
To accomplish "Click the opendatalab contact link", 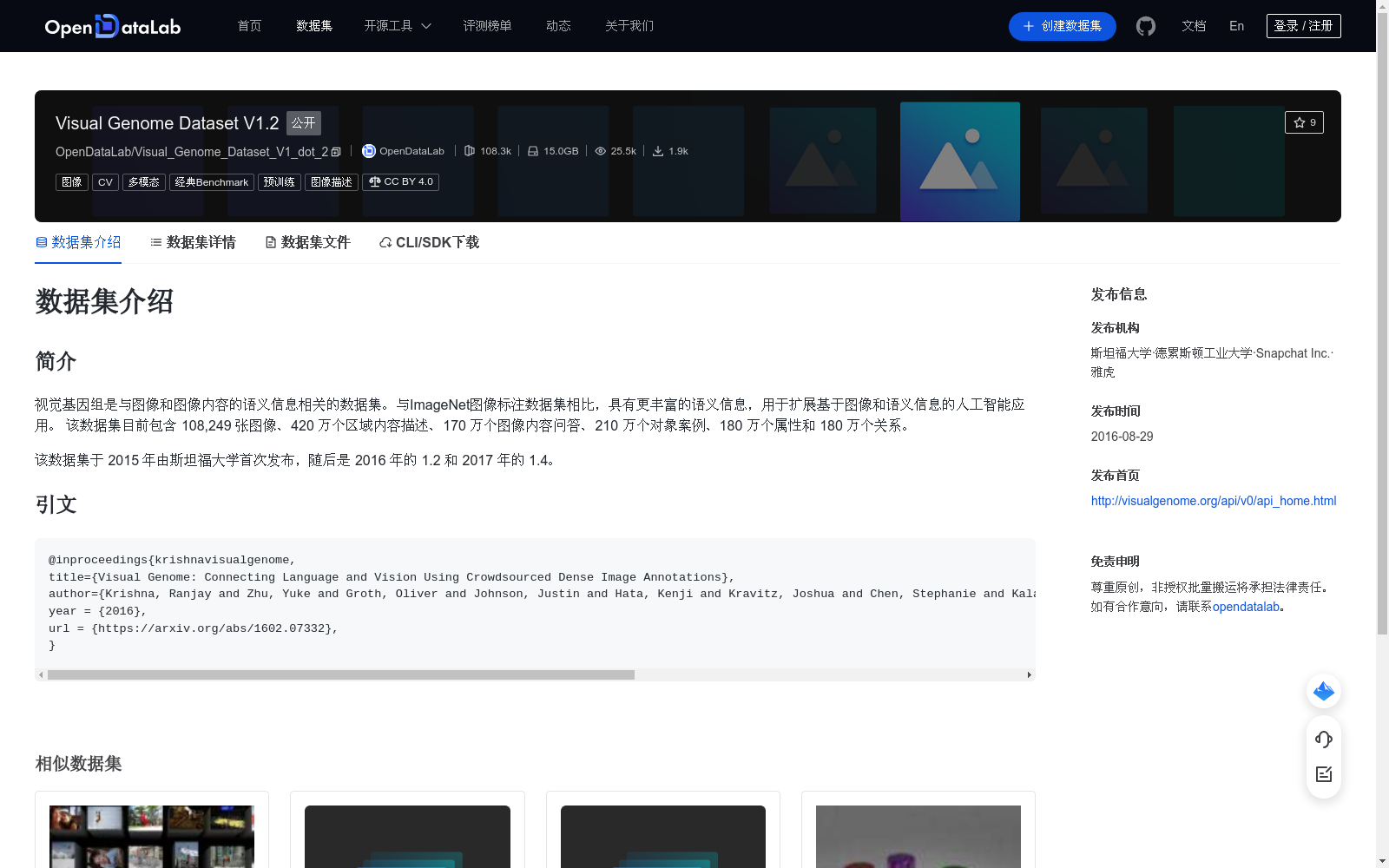I will click(x=1246, y=607).
